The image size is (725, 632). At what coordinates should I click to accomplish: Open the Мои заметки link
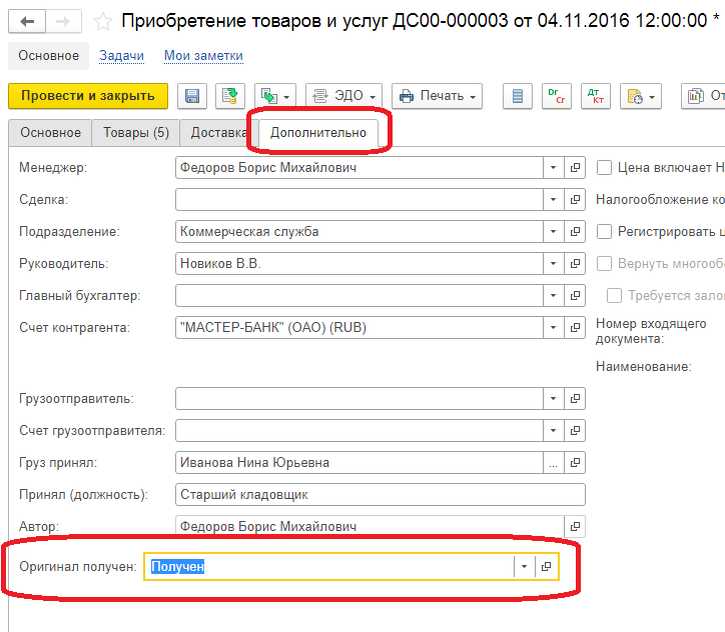[203, 55]
